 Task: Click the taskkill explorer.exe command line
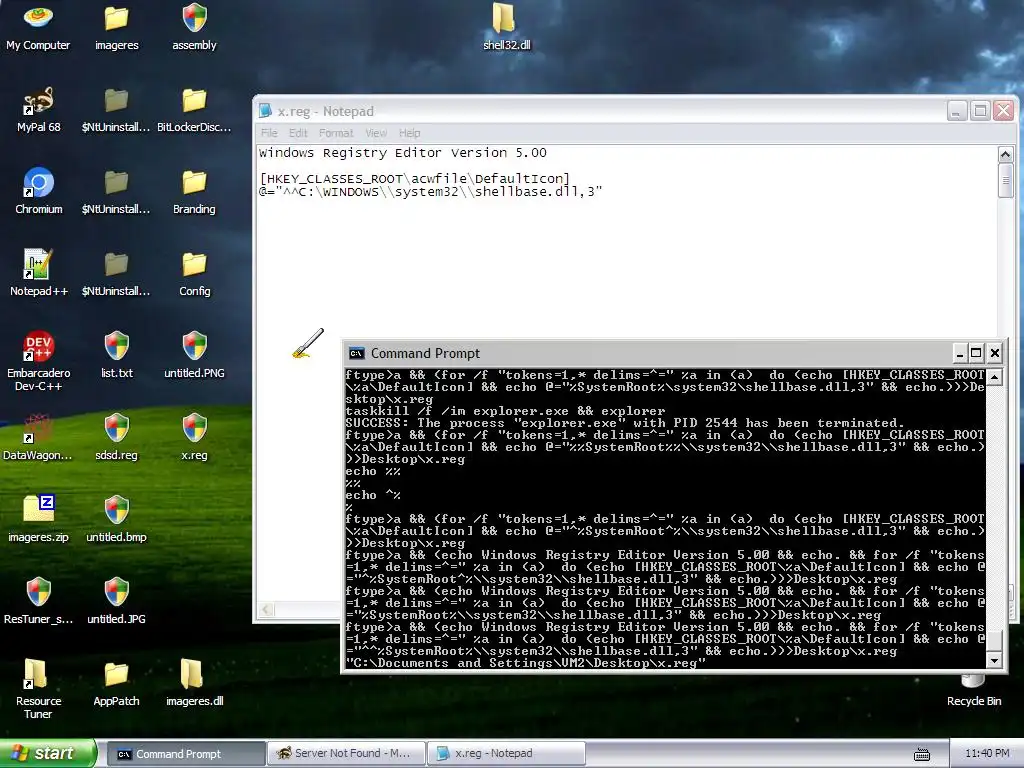505,411
